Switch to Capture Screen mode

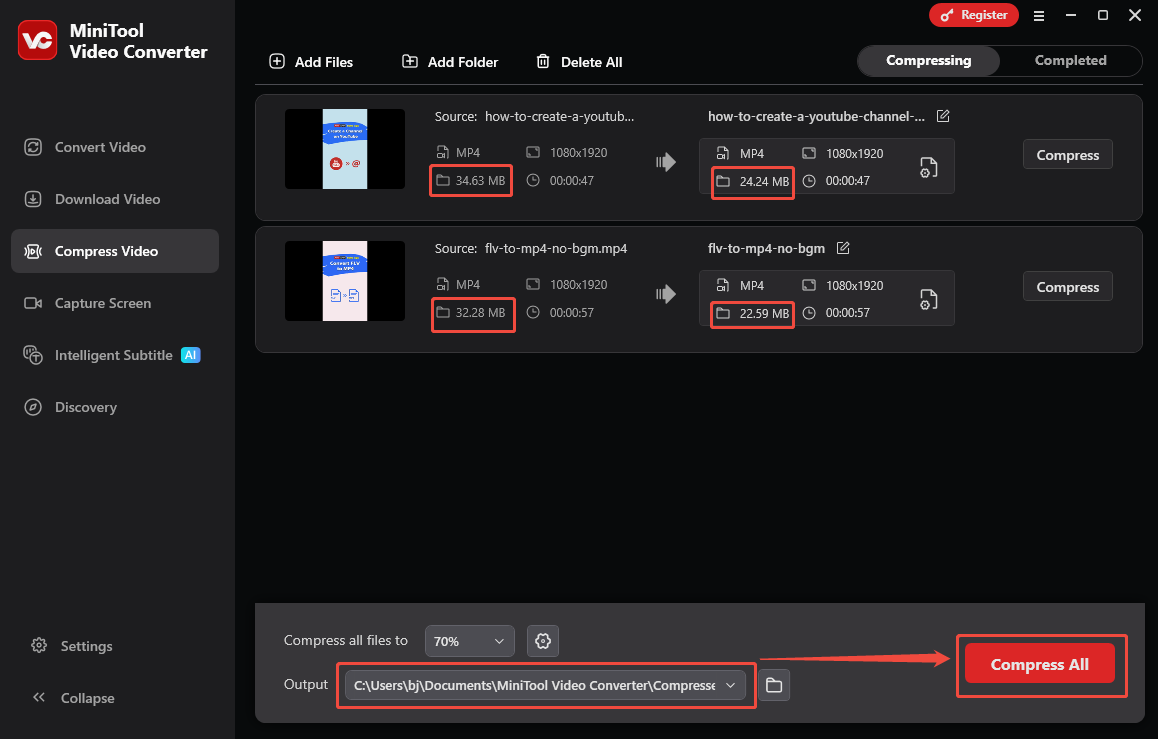pos(102,303)
